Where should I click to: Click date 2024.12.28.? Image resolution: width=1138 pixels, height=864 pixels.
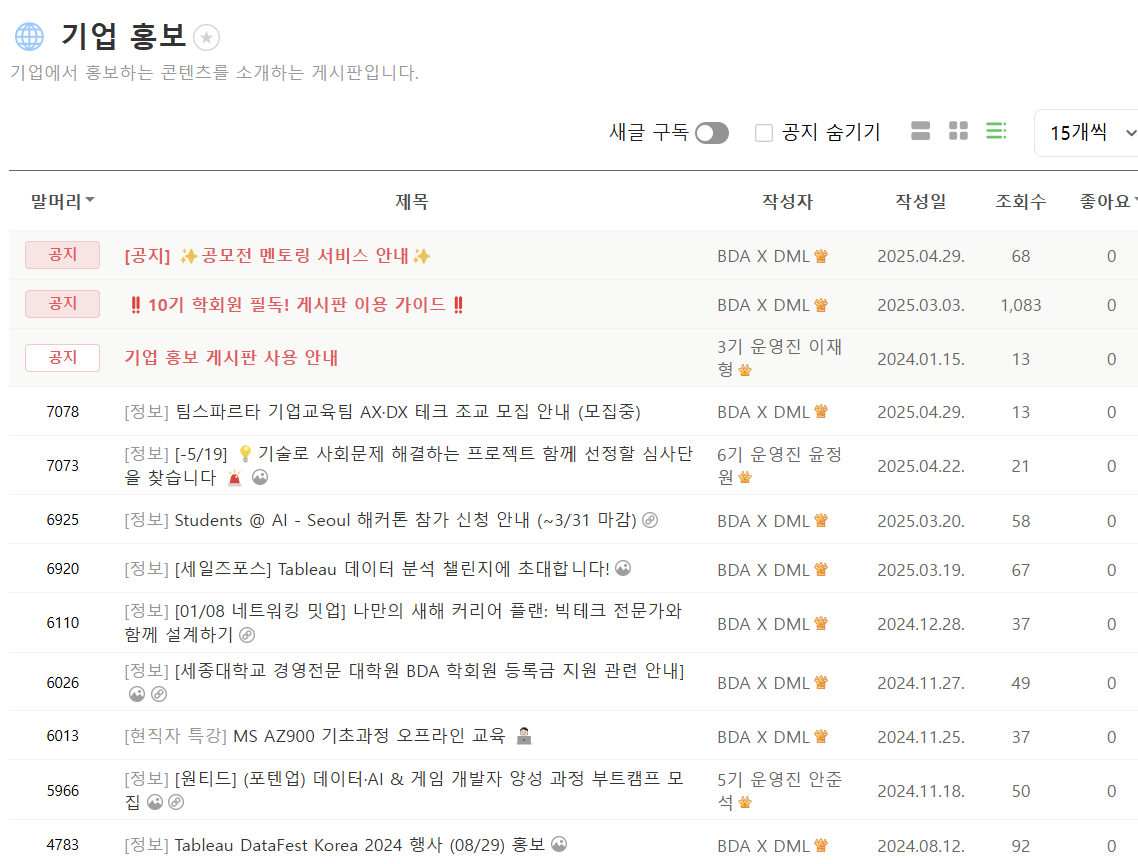click(x=921, y=624)
